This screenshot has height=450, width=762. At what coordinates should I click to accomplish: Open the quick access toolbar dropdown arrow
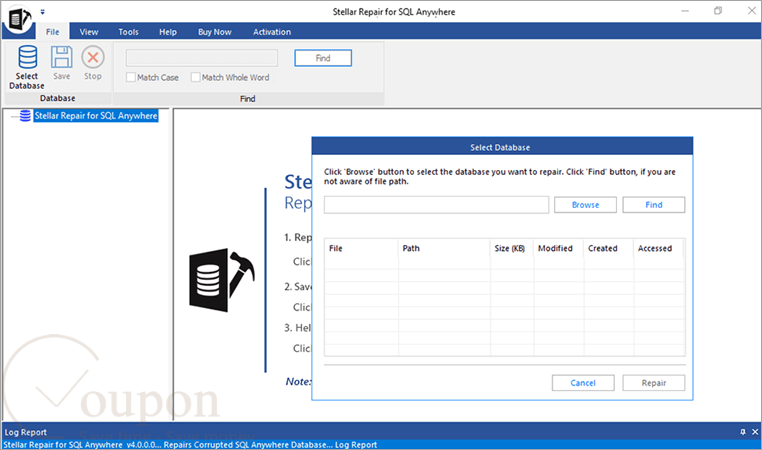point(42,12)
